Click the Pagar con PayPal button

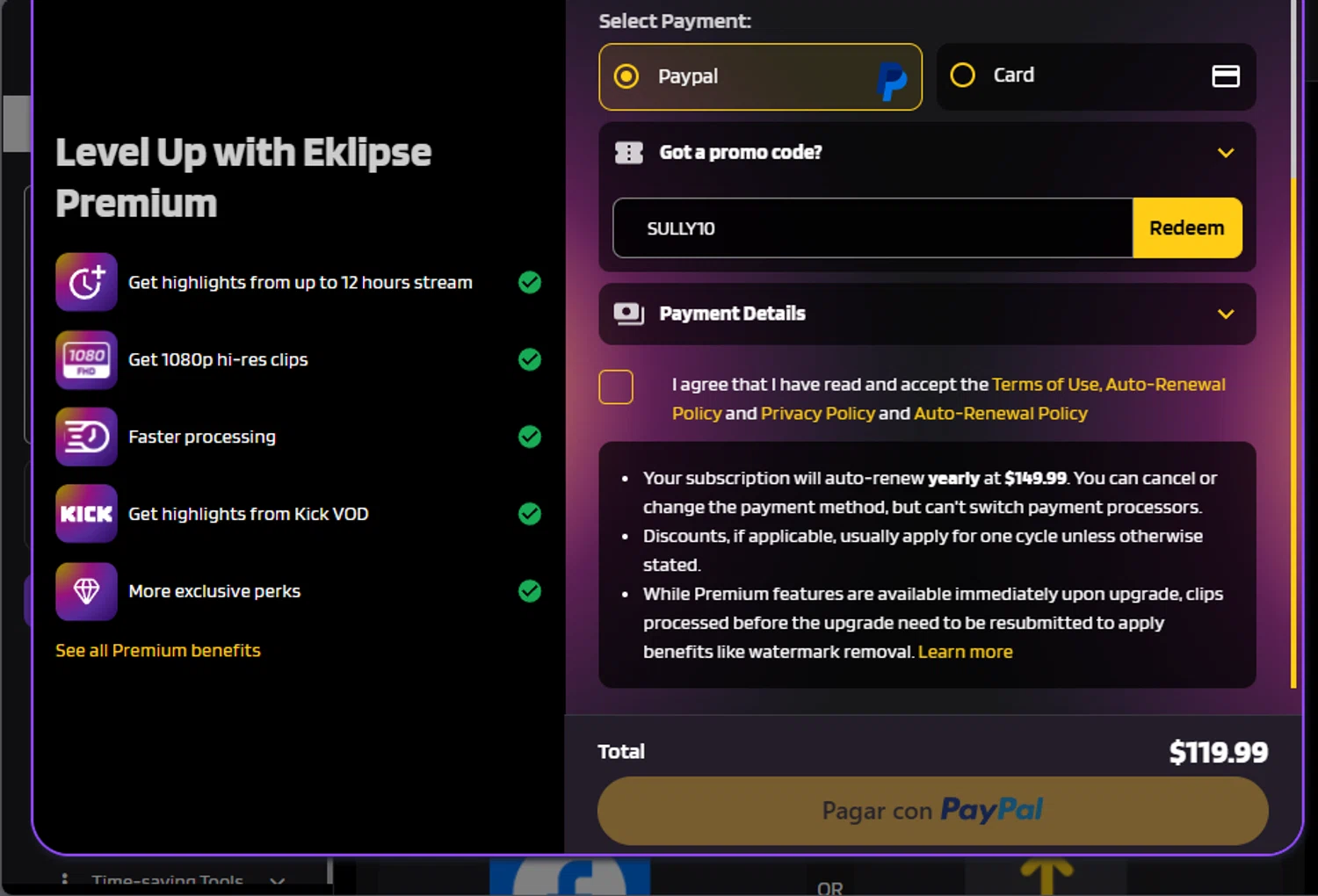(x=932, y=811)
